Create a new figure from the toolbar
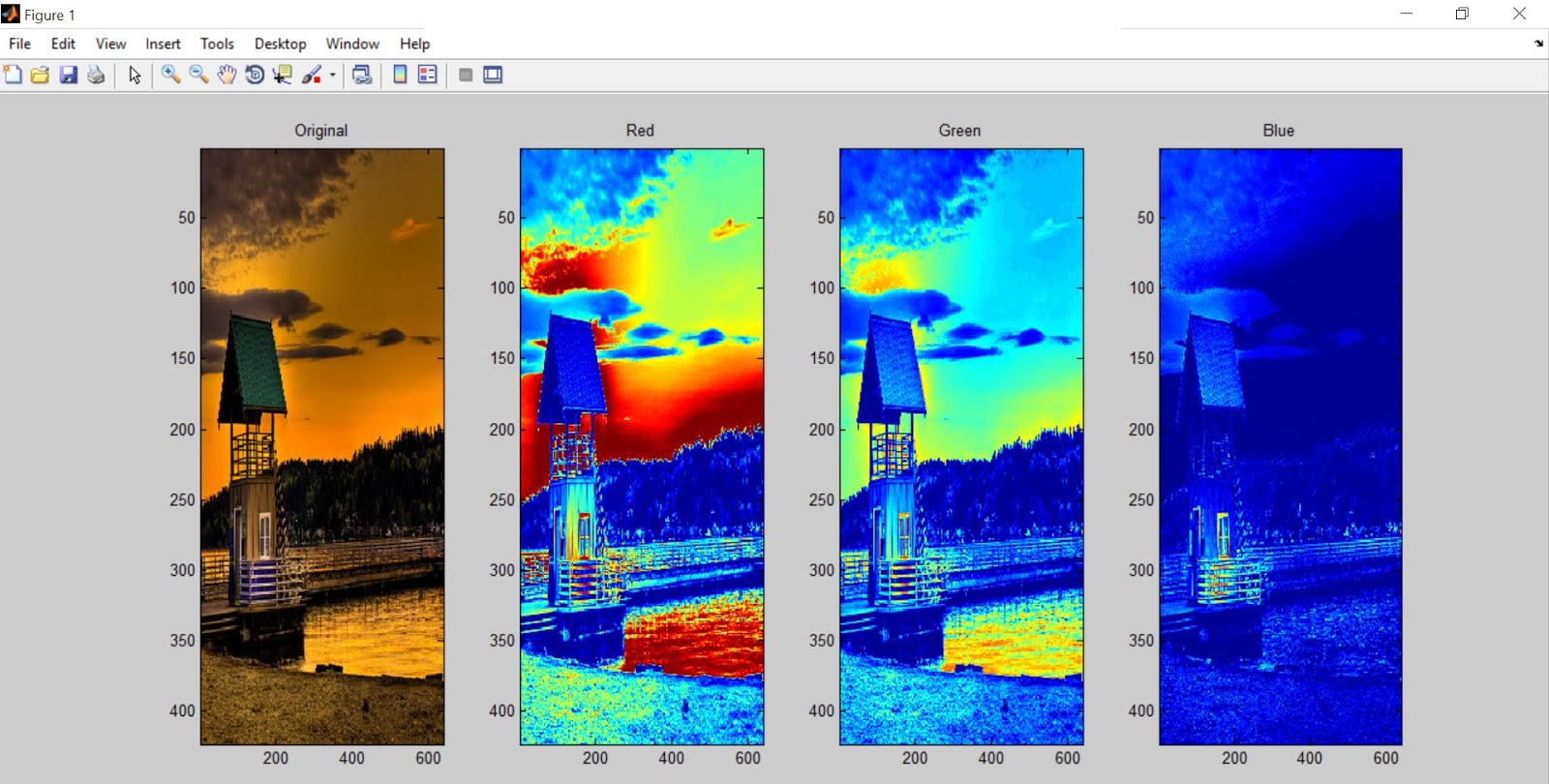This screenshot has height=784, width=1549. click(13, 75)
